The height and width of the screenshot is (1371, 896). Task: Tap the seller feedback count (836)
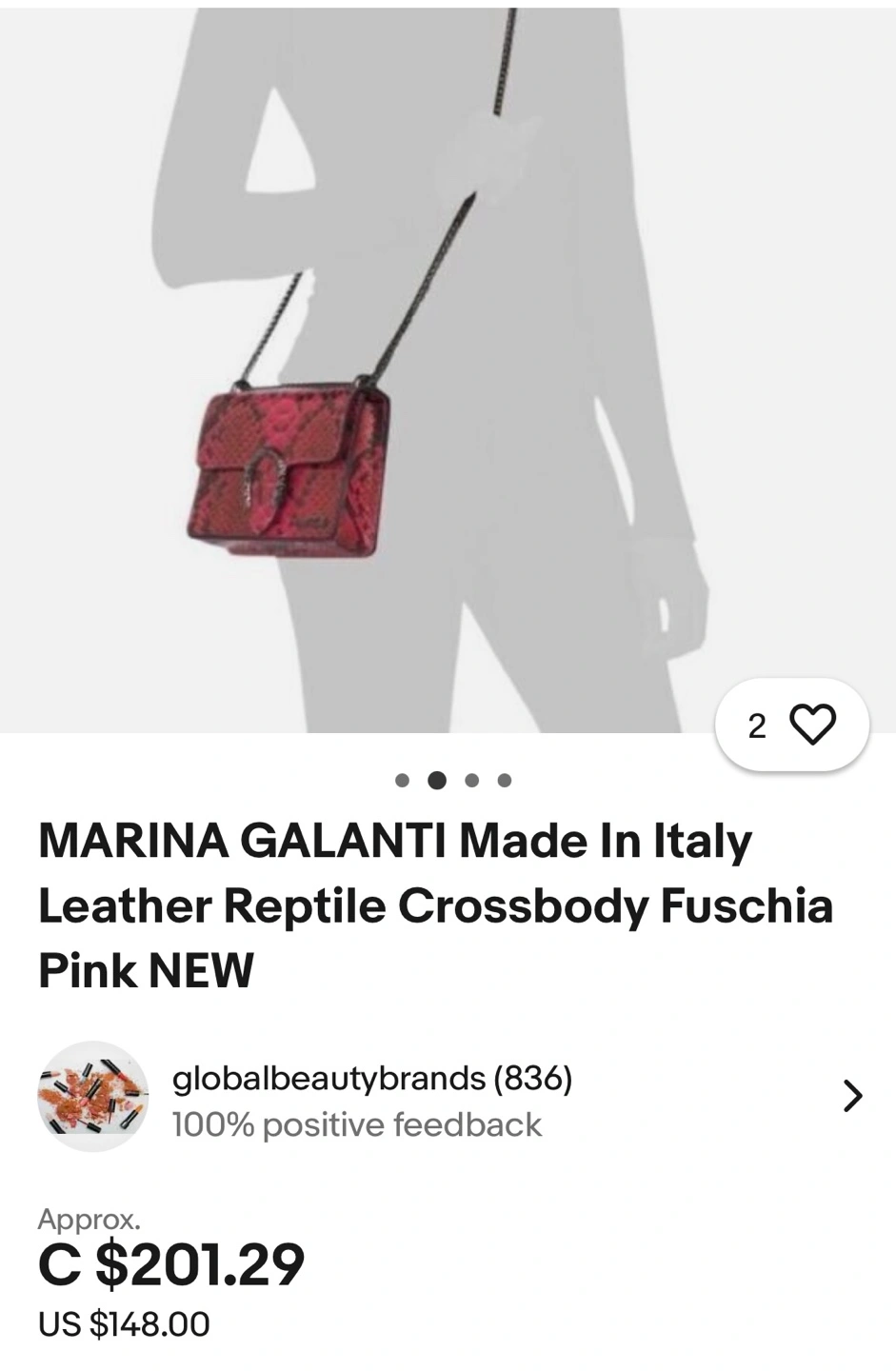[x=532, y=1078]
